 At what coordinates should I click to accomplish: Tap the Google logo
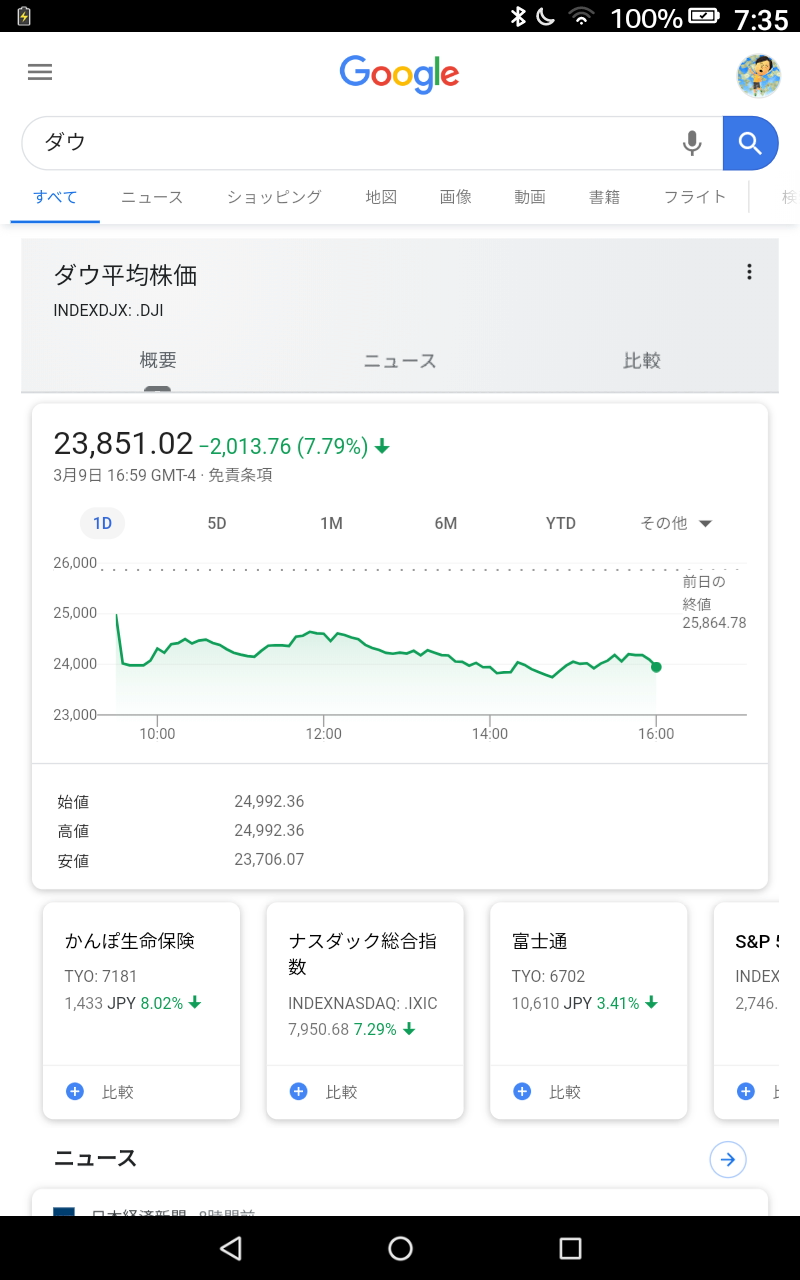coord(399,74)
